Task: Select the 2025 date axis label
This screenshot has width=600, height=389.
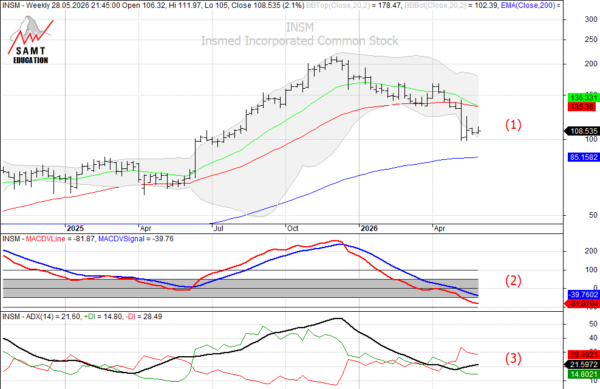Action: [75, 228]
